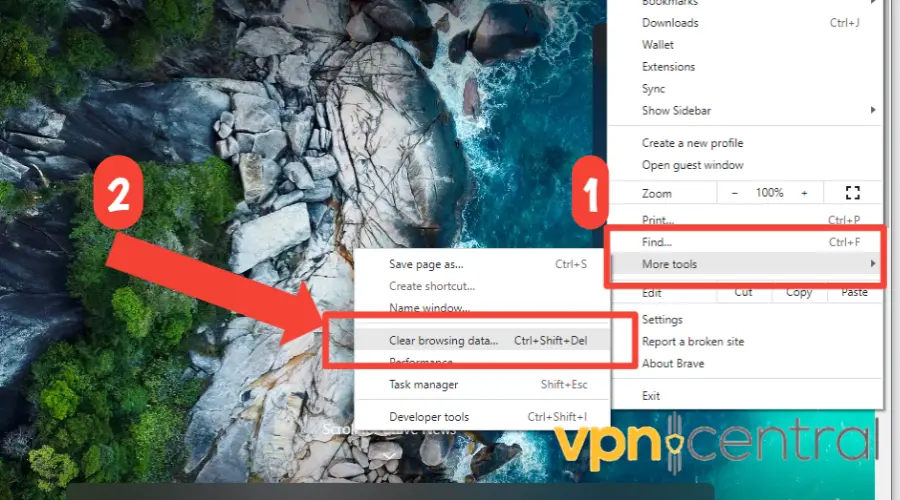The image size is (900, 500).
Task: Select Name window menu entry
Action: pos(429,308)
